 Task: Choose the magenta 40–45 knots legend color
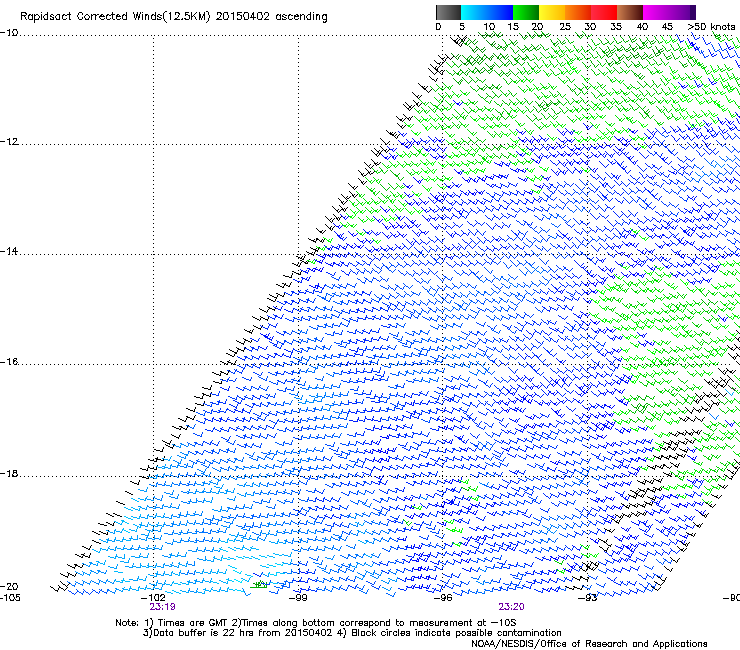(656, 12)
